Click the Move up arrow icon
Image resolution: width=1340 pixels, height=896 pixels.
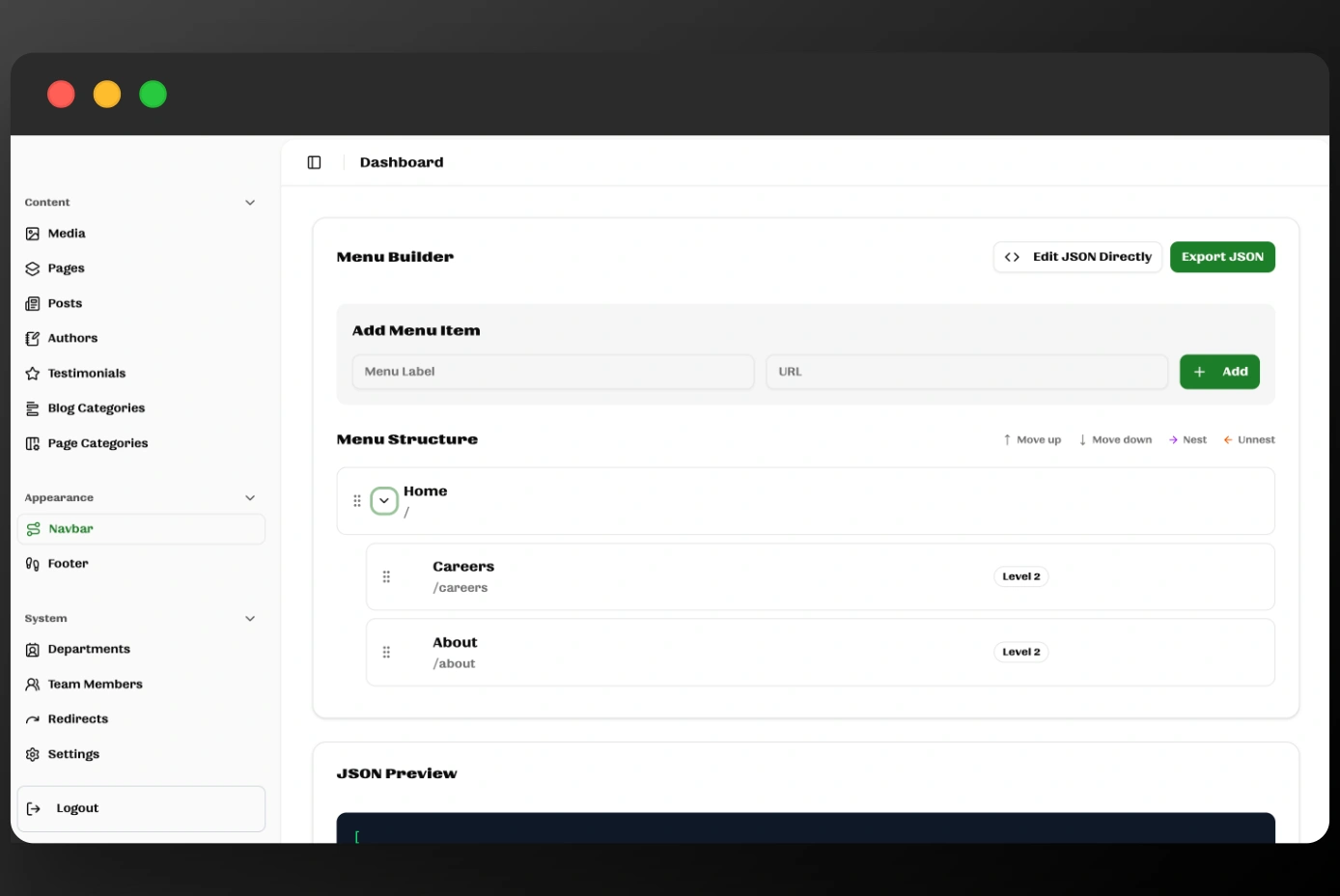pyautogui.click(x=1007, y=439)
